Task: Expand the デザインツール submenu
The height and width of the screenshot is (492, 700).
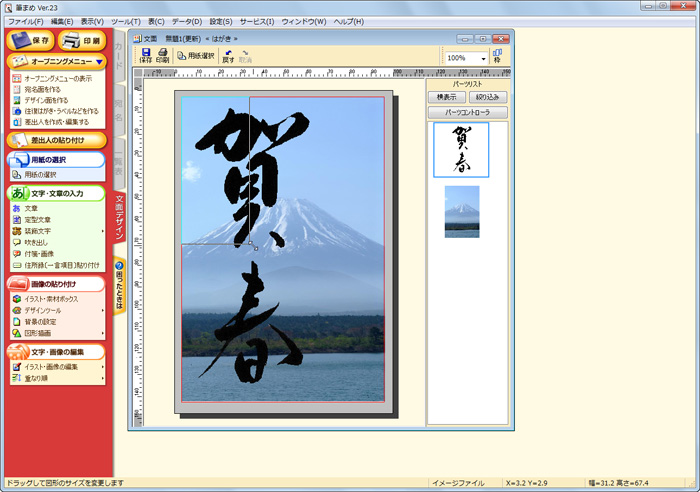Action: coord(103,310)
